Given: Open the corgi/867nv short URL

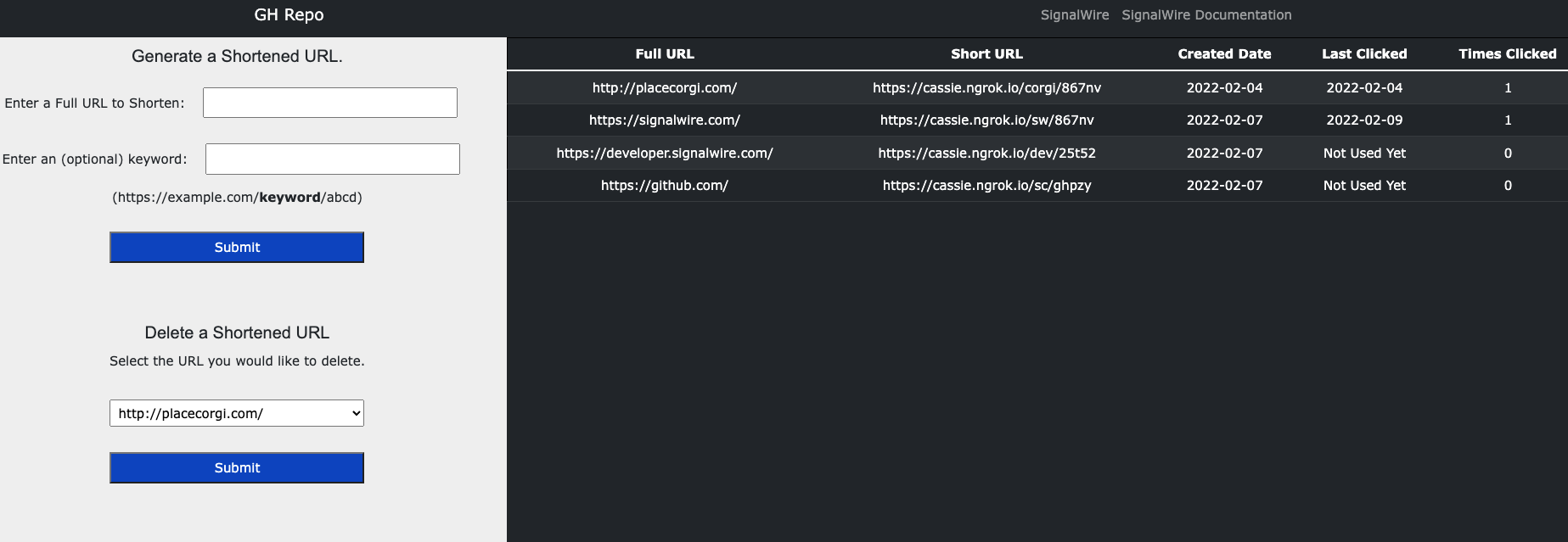Looking at the screenshot, I should pyautogui.click(x=986, y=87).
